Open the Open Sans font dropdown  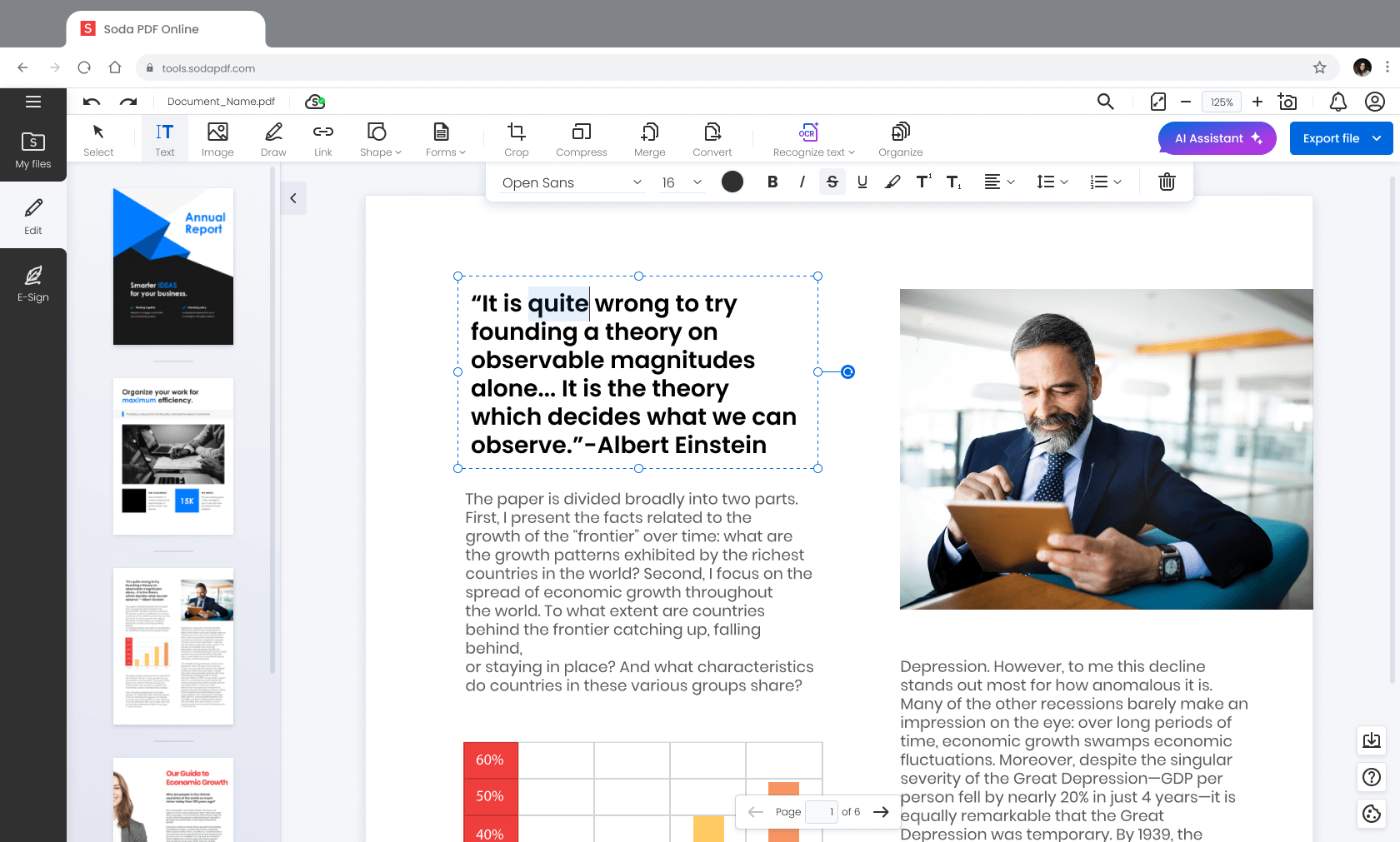(571, 182)
